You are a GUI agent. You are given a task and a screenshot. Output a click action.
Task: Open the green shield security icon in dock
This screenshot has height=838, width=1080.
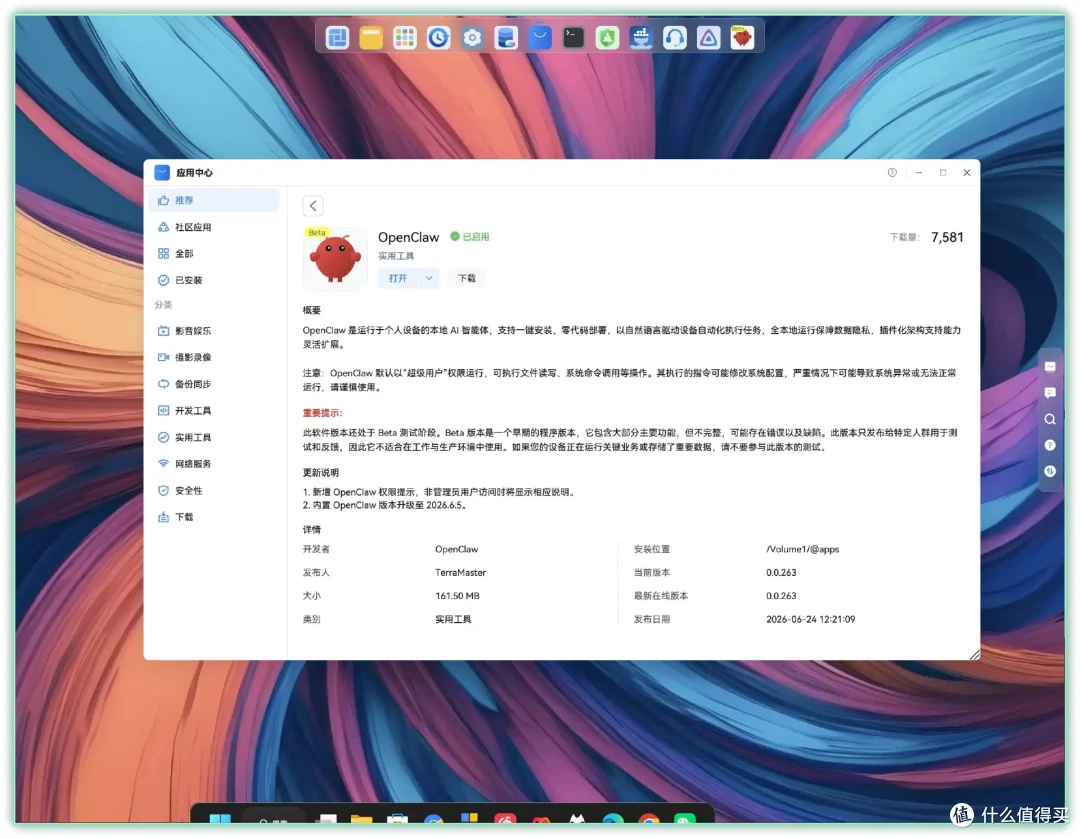click(607, 37)
